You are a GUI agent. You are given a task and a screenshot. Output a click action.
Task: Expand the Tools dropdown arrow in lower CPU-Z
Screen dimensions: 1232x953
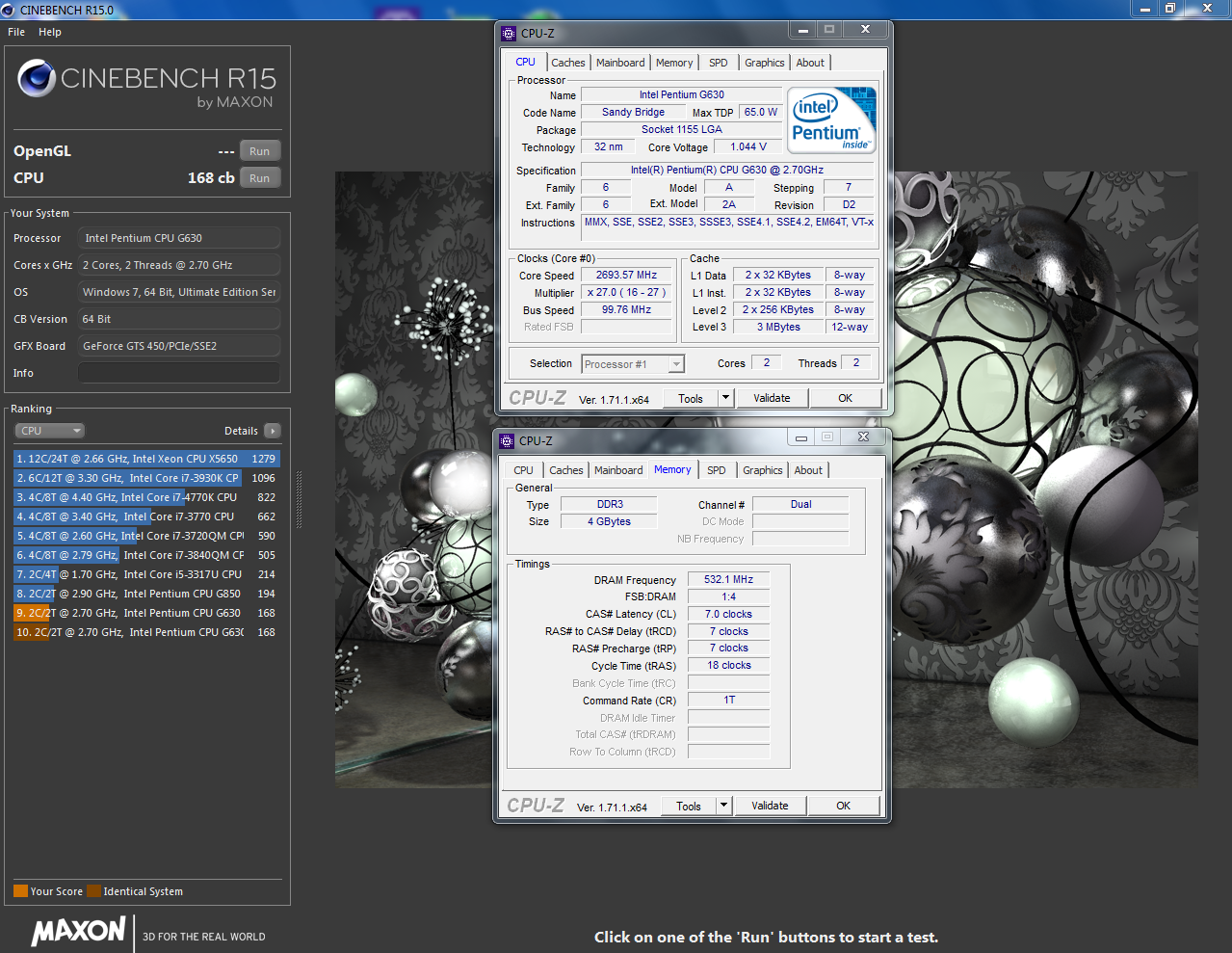click(723, 806)
